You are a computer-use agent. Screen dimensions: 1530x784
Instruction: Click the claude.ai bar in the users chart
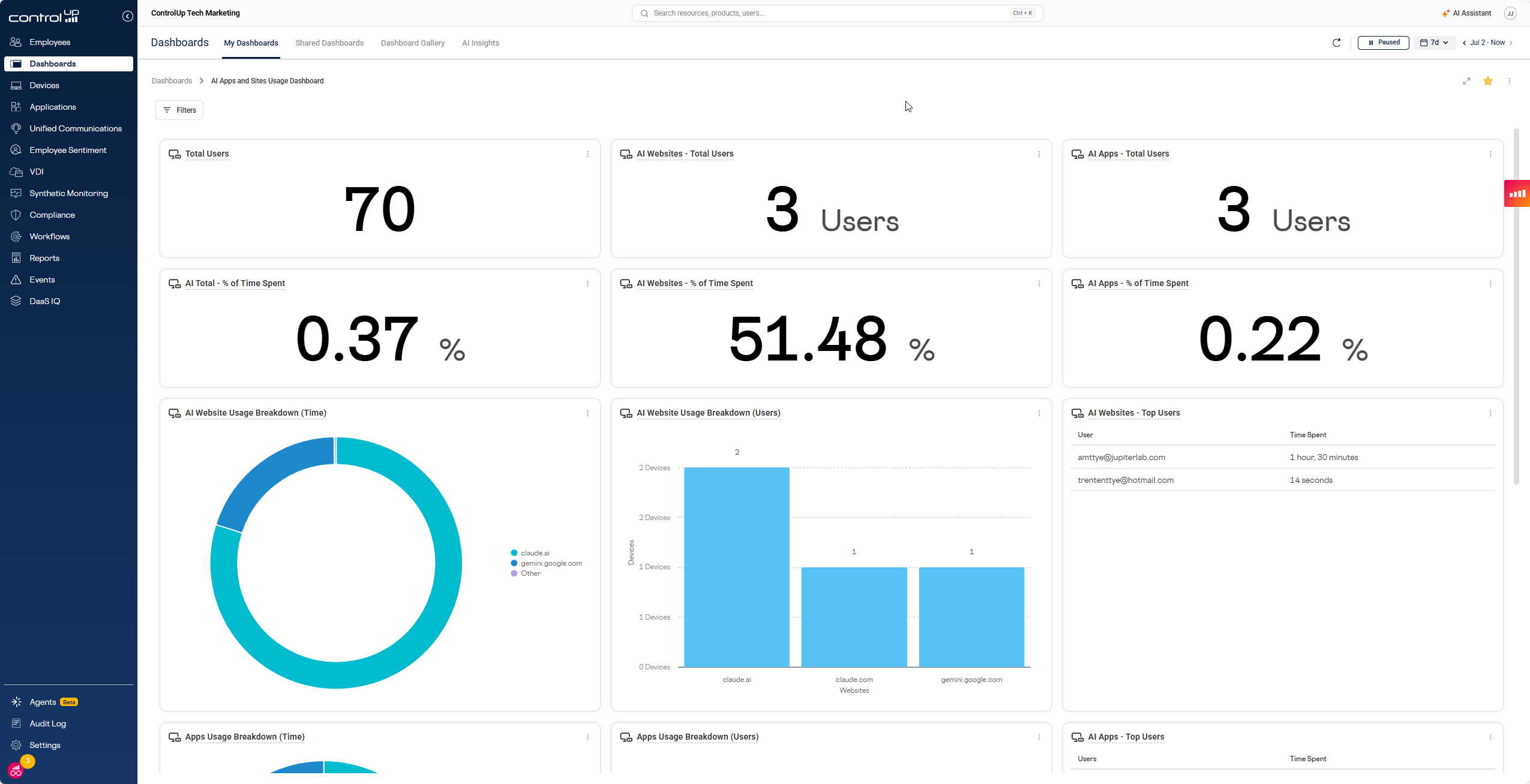coord(736,567)
